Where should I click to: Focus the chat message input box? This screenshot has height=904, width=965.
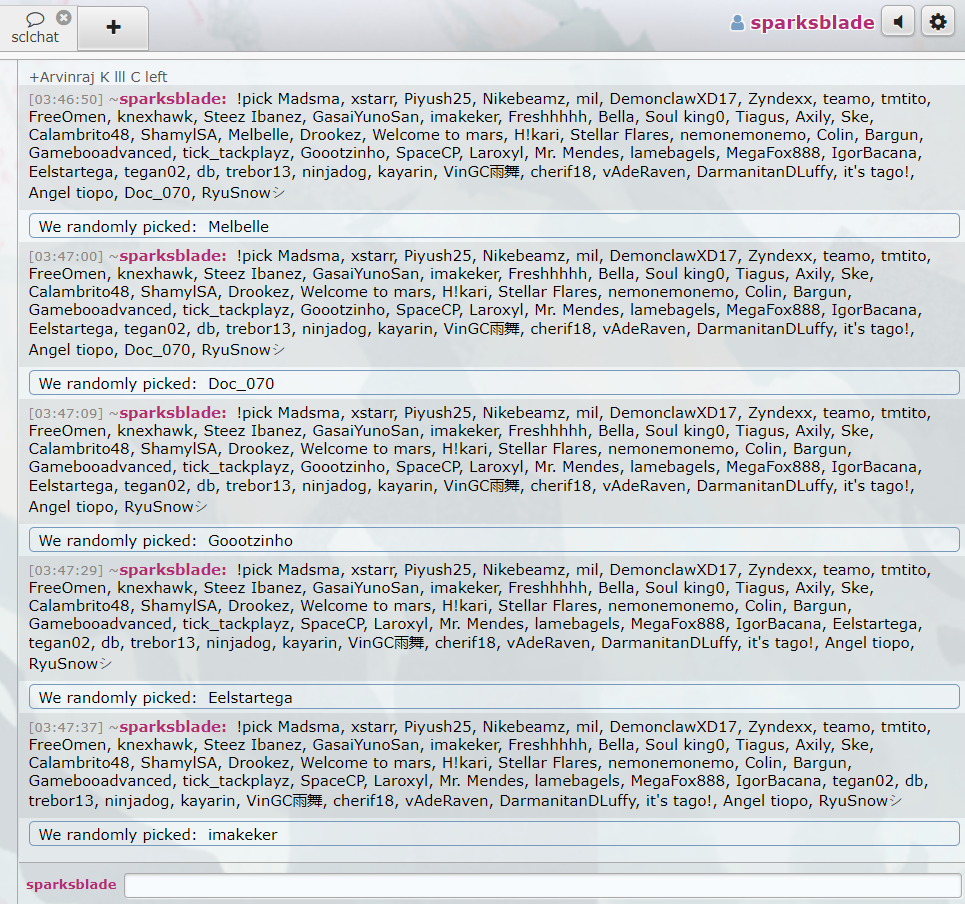(x=542, y=885)
